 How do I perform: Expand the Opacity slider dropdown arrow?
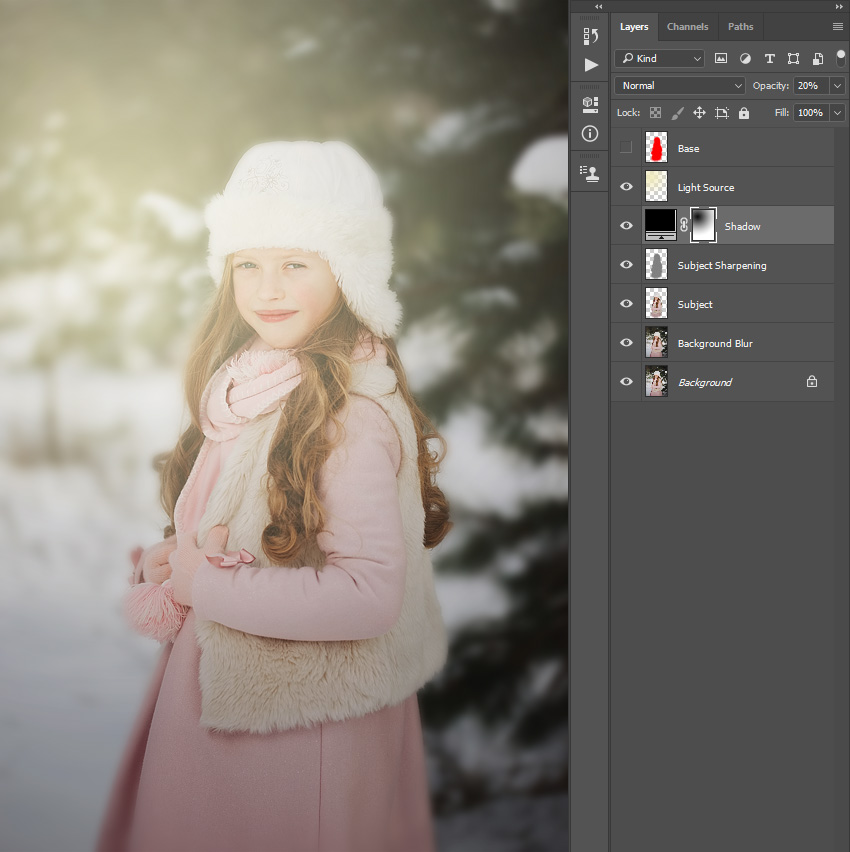838,86
